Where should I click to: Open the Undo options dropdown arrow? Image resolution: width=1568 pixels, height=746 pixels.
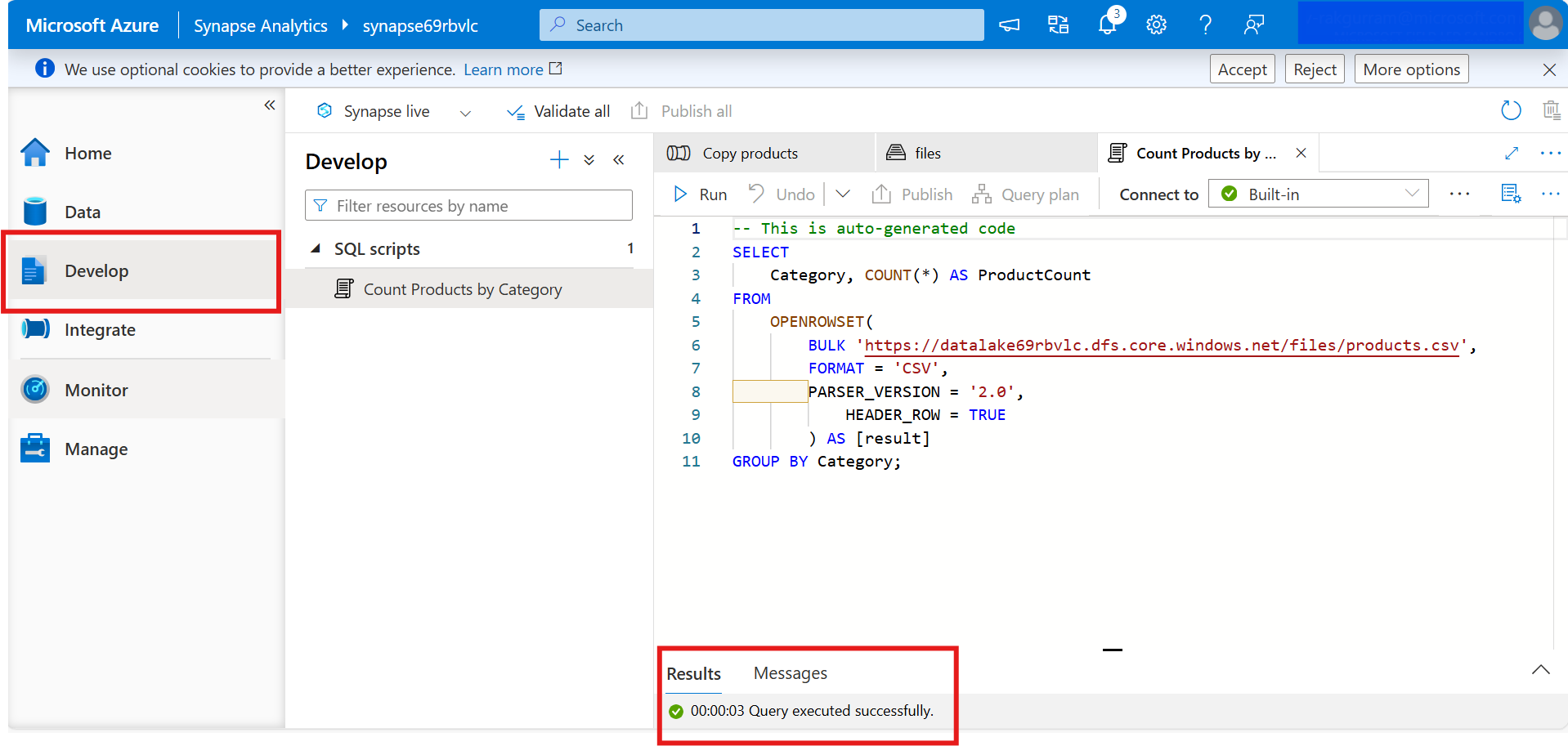click(843, 194)
